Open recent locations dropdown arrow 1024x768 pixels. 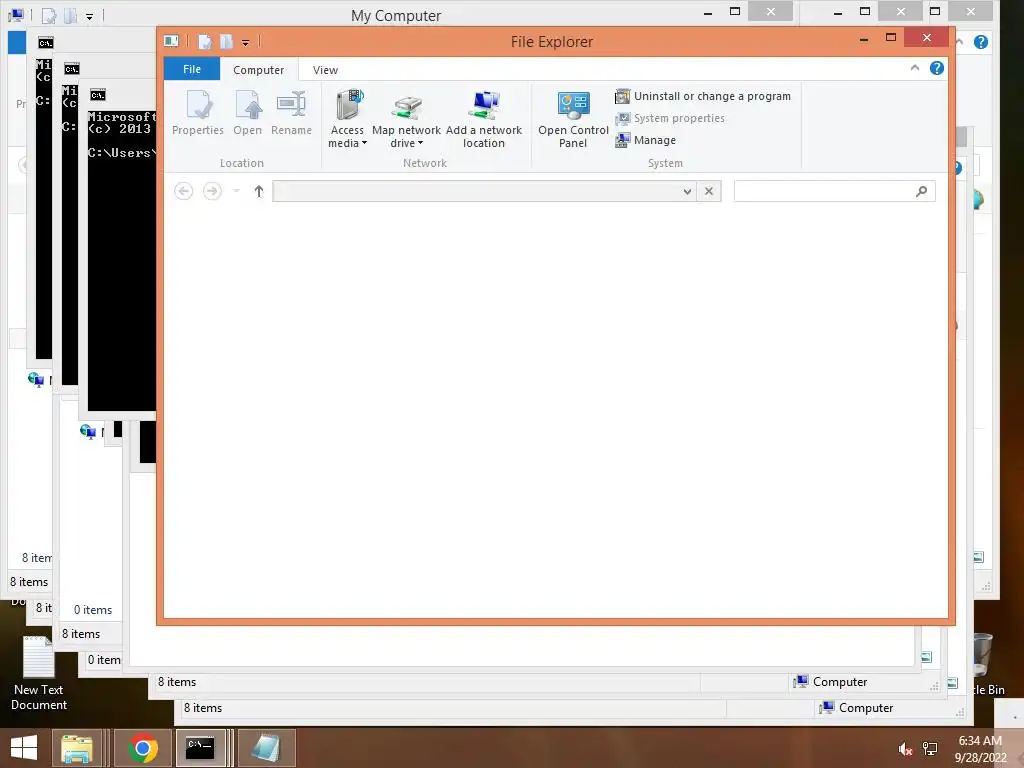236,191
